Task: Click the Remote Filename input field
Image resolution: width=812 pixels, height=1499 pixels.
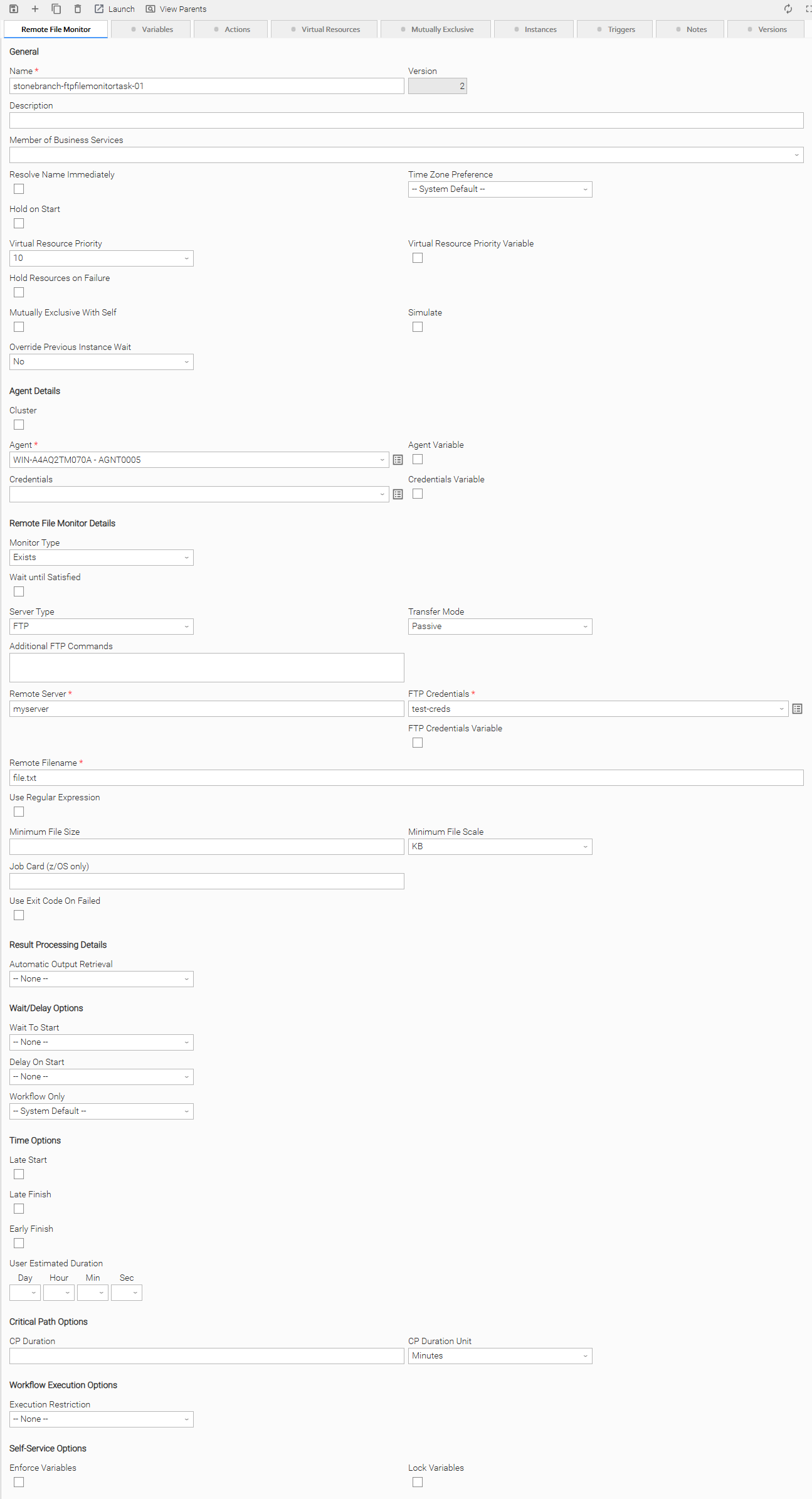Action: click(x=406, y=778)
